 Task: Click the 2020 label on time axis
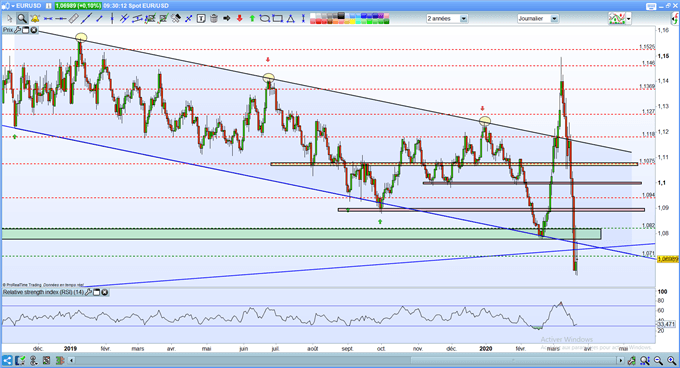[x=486, y=348]
